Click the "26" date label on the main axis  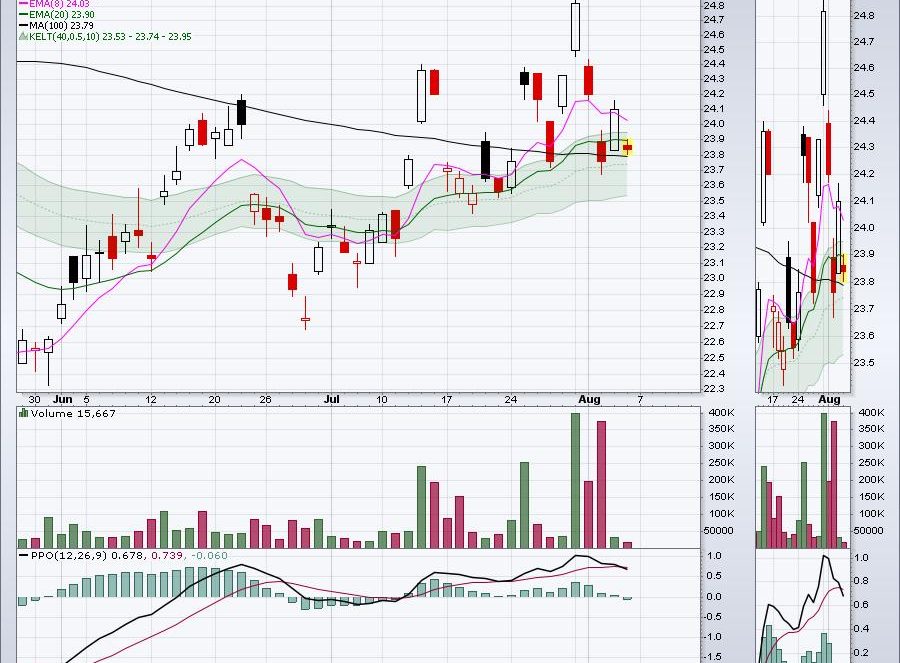click(x=265, y=400)
